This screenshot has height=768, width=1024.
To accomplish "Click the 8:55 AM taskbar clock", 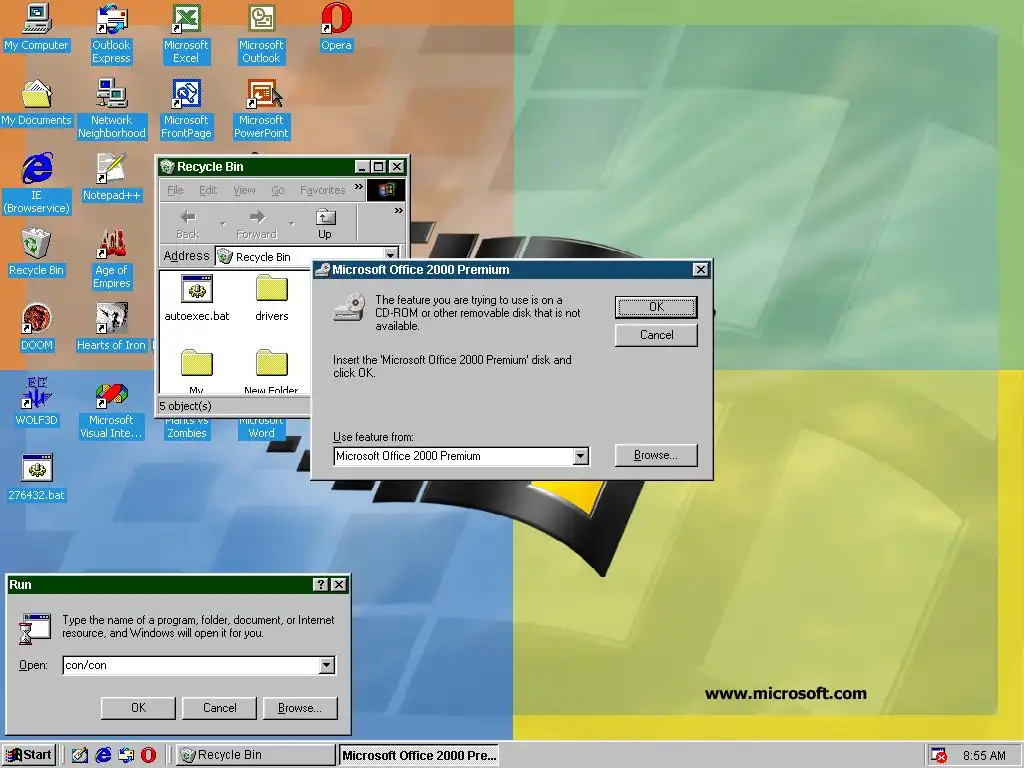I will click(984, 756).
